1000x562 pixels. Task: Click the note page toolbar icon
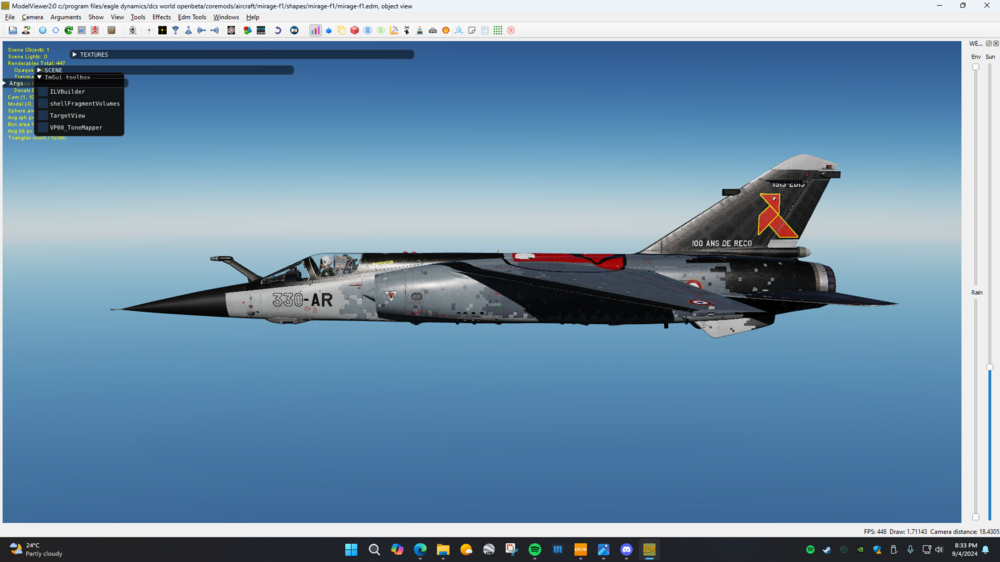point(472,30)
